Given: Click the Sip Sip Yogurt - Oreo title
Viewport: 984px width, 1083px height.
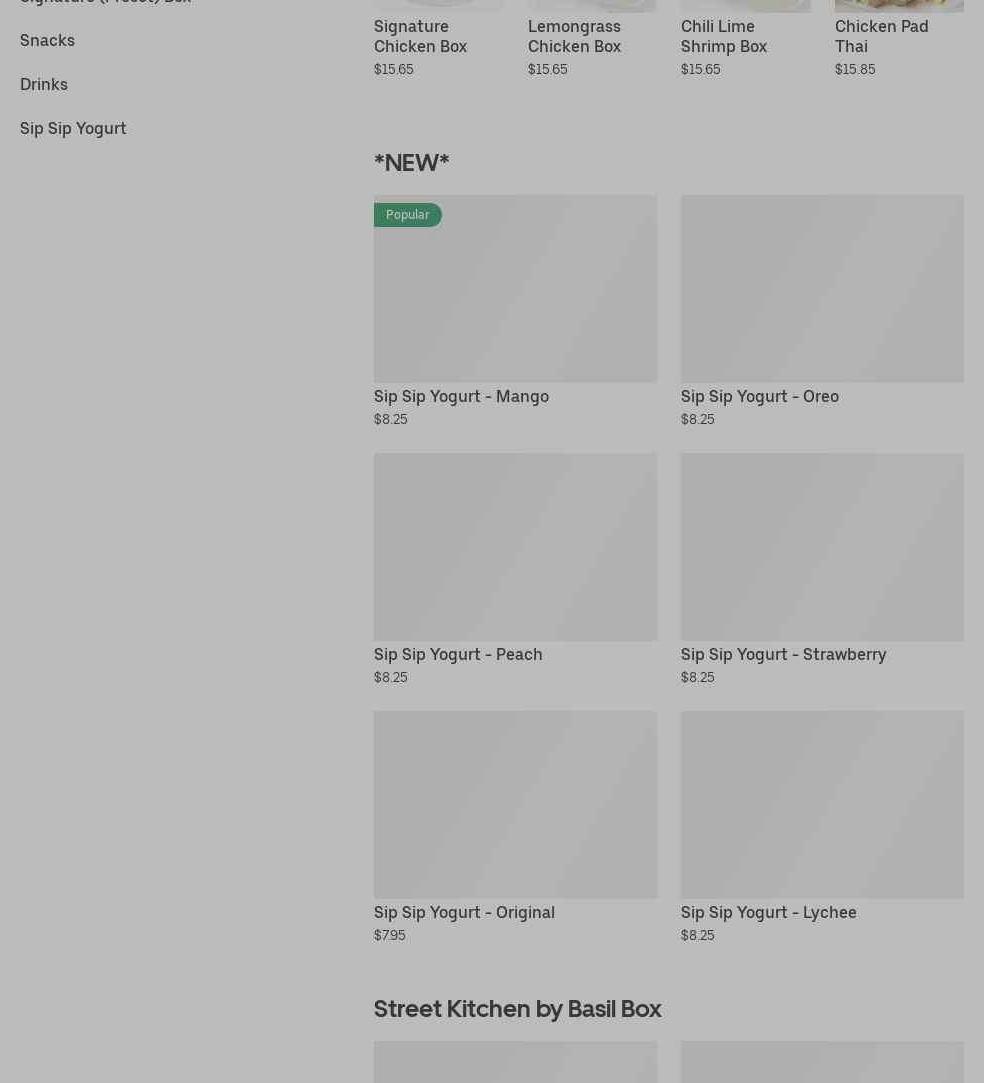Looking at the screenshot, I should pos(759,397).
